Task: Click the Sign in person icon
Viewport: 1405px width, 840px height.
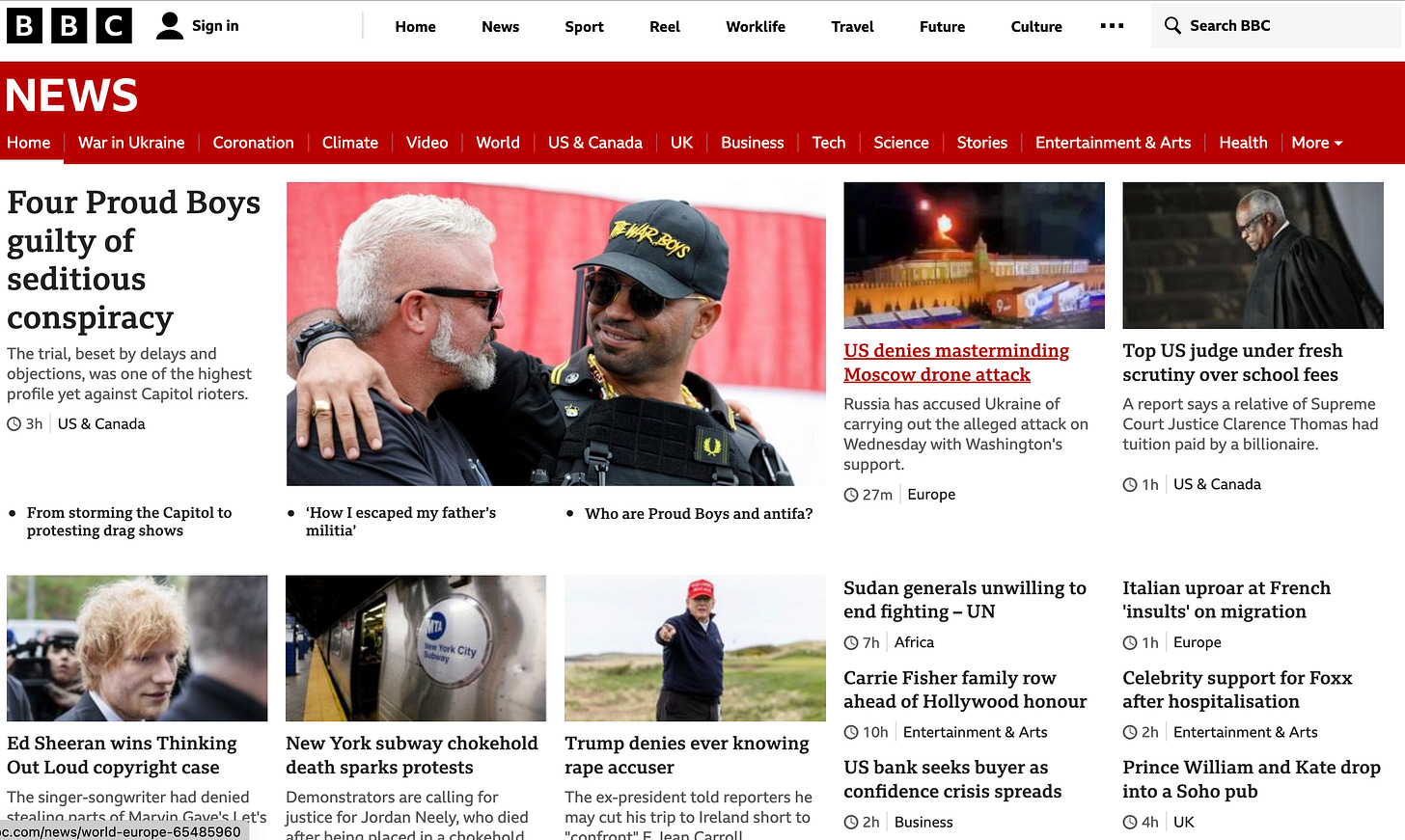Action: (170, 26)
